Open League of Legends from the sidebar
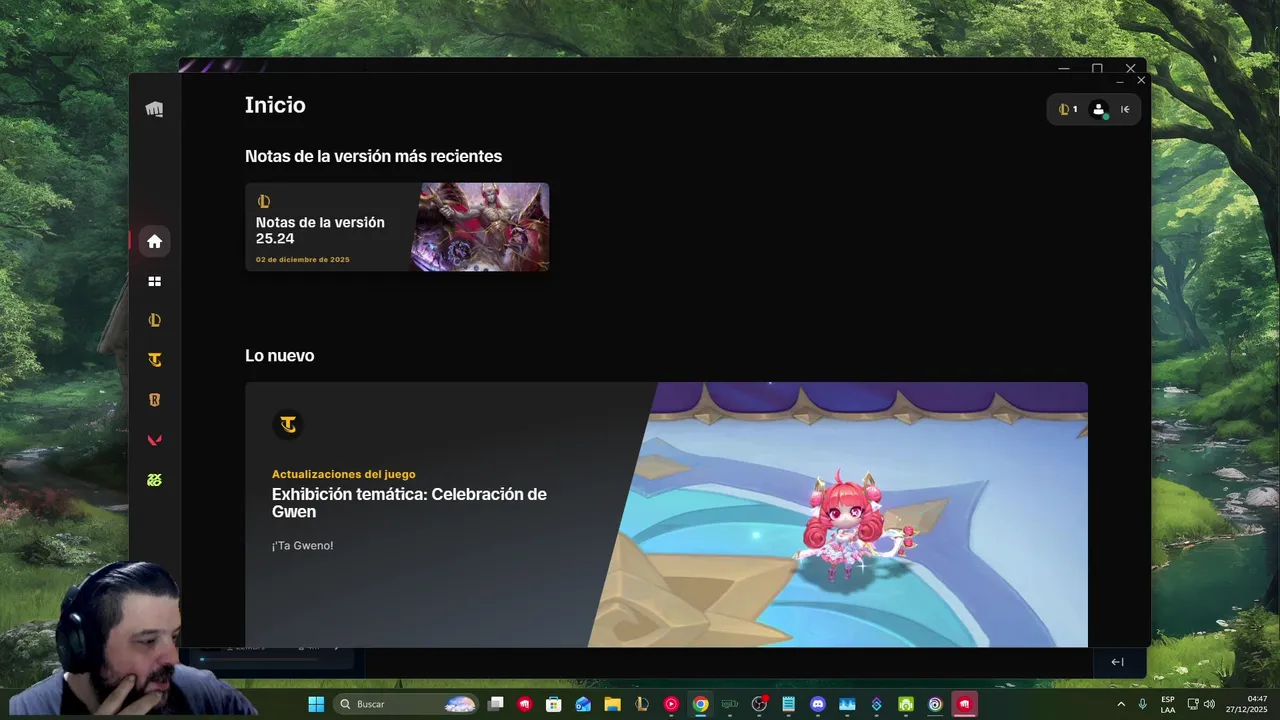The height and width of the screenshot is (720, 1280). [x=154, y=321]
